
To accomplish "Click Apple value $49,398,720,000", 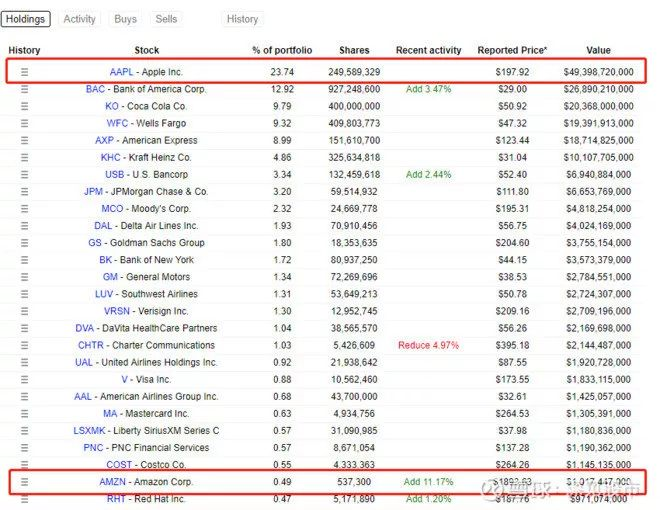I will pyautogui.click(x=598, y=72).
